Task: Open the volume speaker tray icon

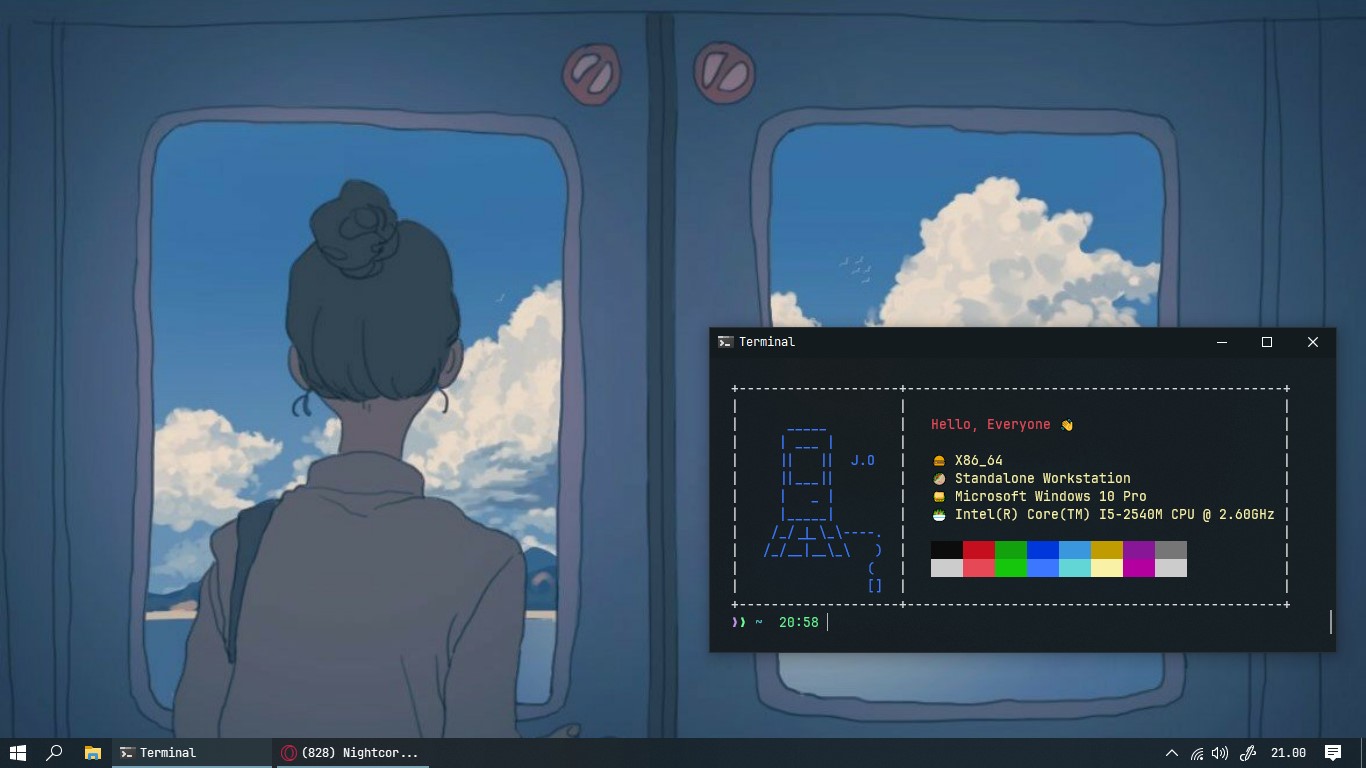Action: point(1219,753)
